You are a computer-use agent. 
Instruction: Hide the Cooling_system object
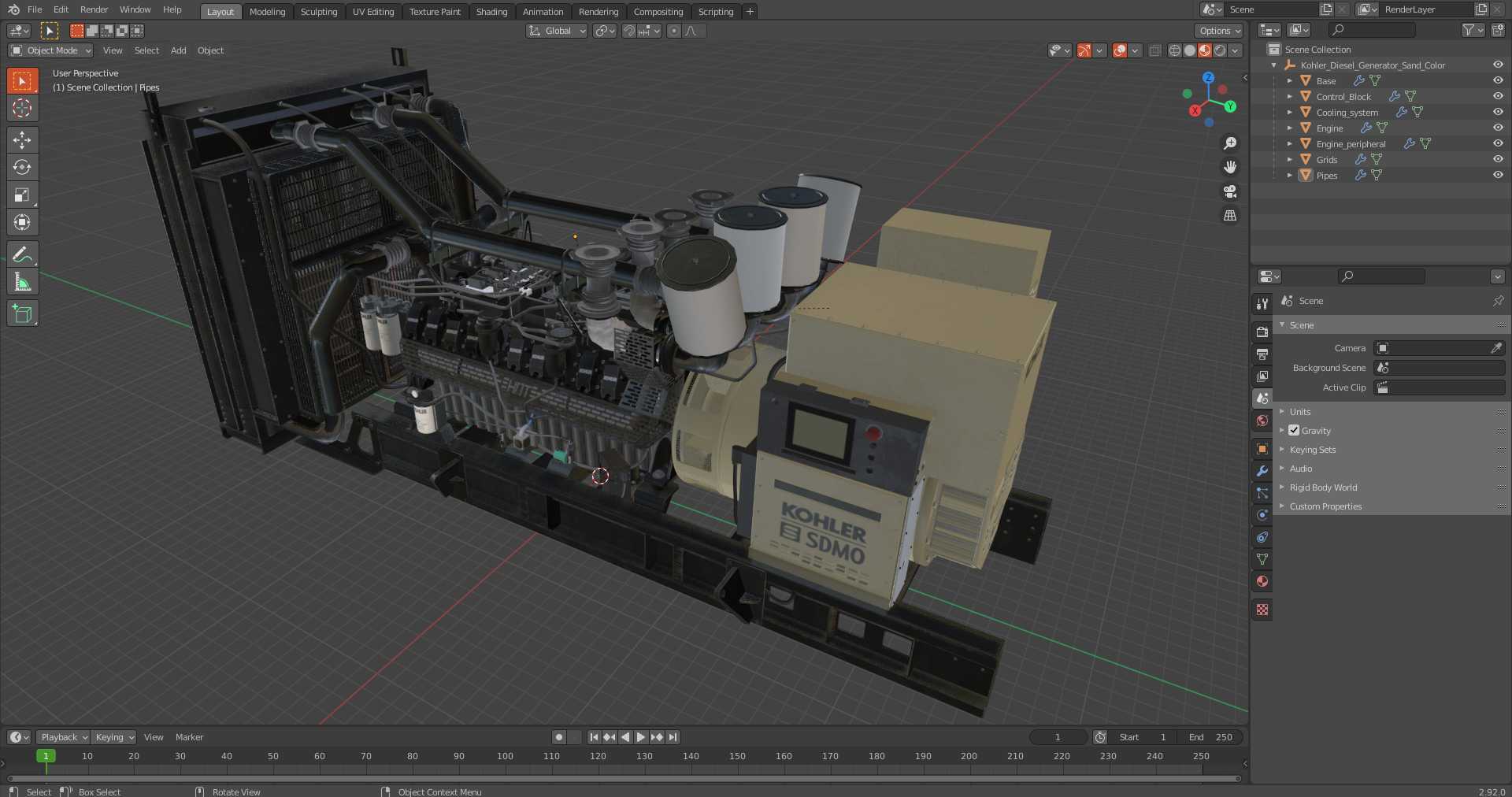[x=1498, y=112]
